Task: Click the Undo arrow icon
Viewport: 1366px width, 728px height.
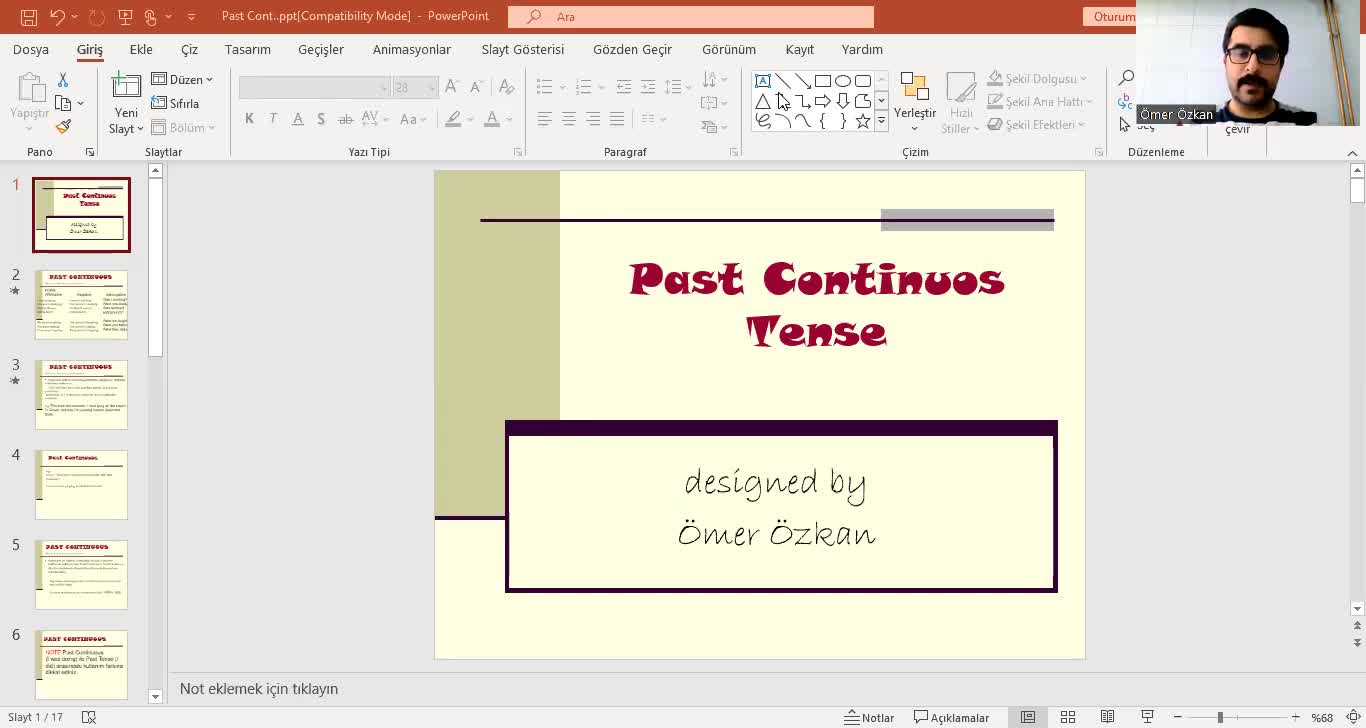Action: 57,16
